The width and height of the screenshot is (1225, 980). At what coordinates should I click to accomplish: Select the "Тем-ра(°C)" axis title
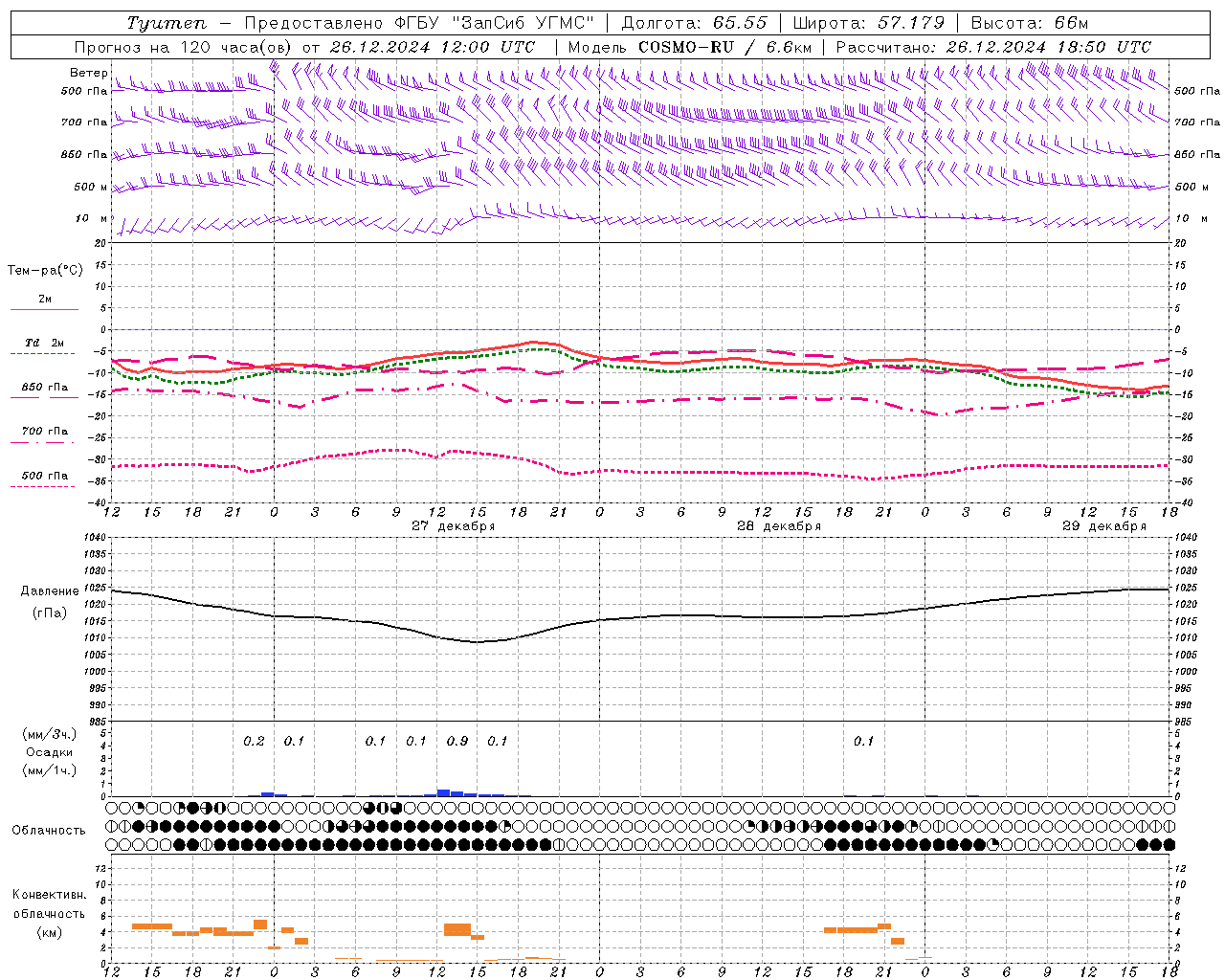pyautogui.click(x=45, y=270)
